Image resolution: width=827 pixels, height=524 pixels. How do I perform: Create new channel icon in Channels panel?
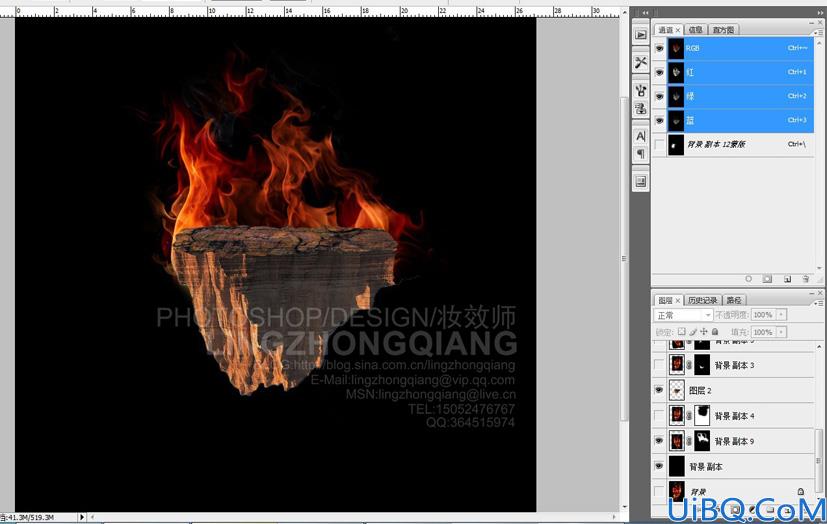click(x=787, y=279)
